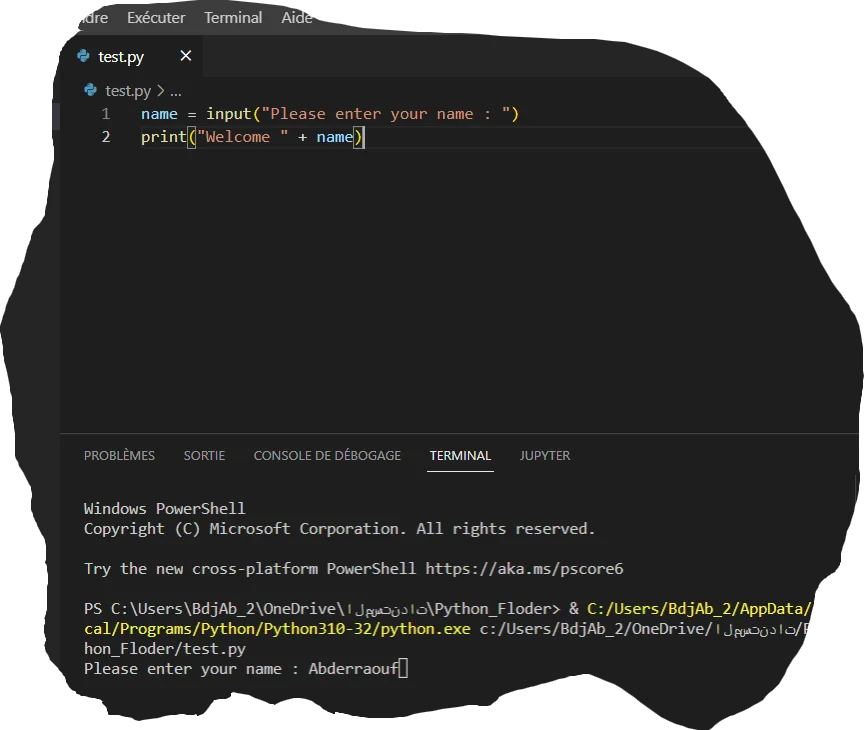Image resolution: width=864 pixels, height=730 pixels.
Task: Expand the breadcrumb chevron after test.py
Action: click(x=160, y=90)
